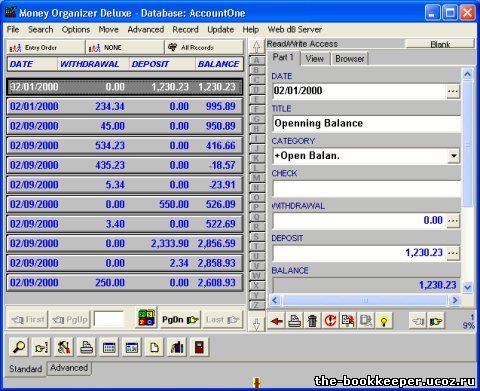Screen dimensions: 480x391
Task: Open the bar chart graph icon
Action: click(x=177, y=347)
